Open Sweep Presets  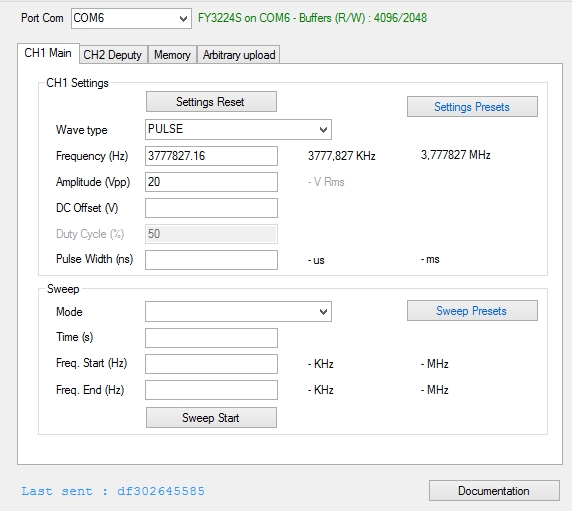472,311
